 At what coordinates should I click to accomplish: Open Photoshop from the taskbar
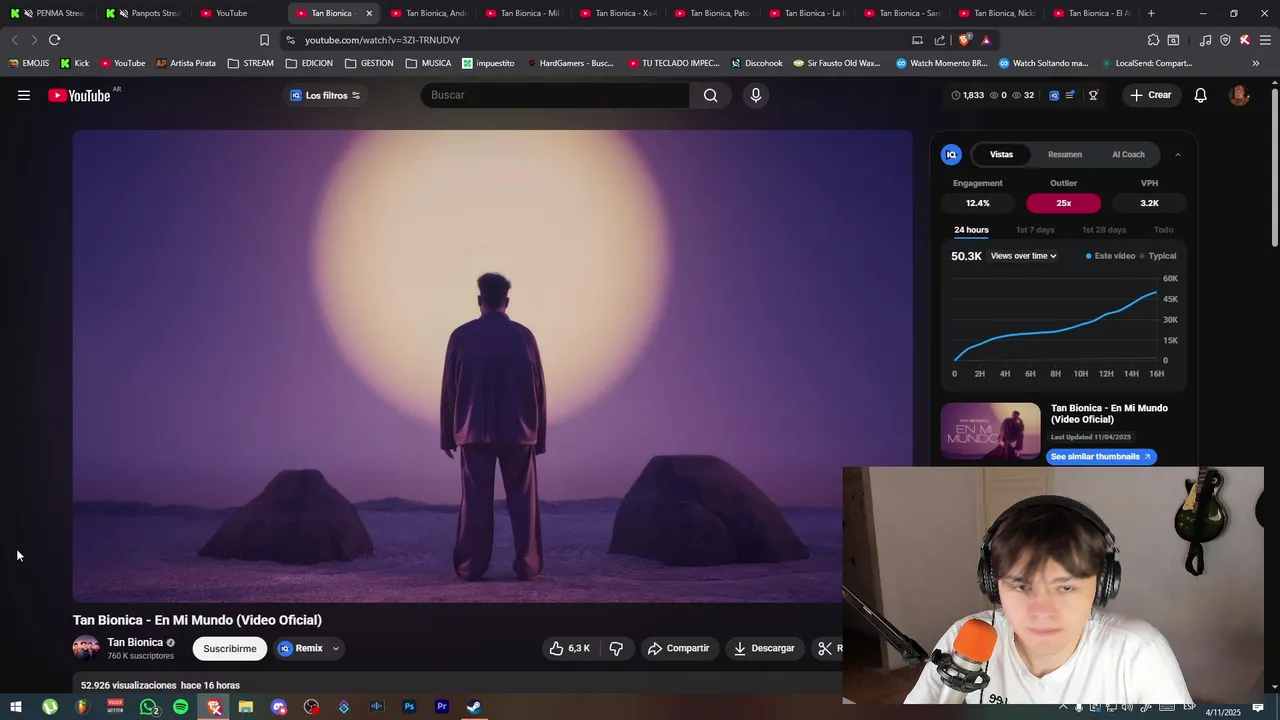(409, 707)
